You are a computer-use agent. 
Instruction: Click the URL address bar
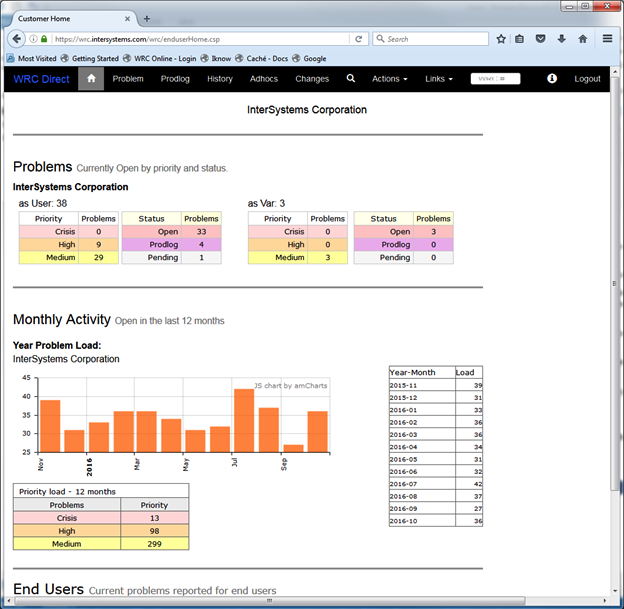click(201, 39)
